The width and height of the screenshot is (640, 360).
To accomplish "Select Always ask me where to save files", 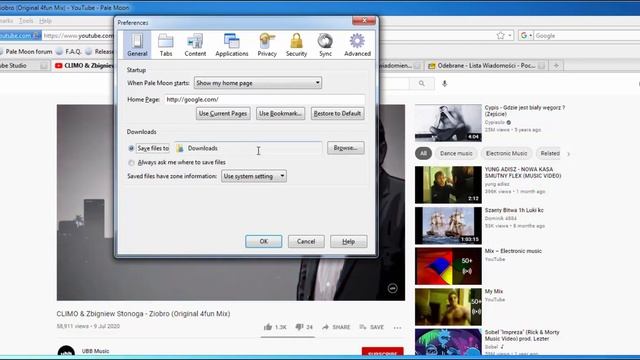I will [x=131, y=162].
